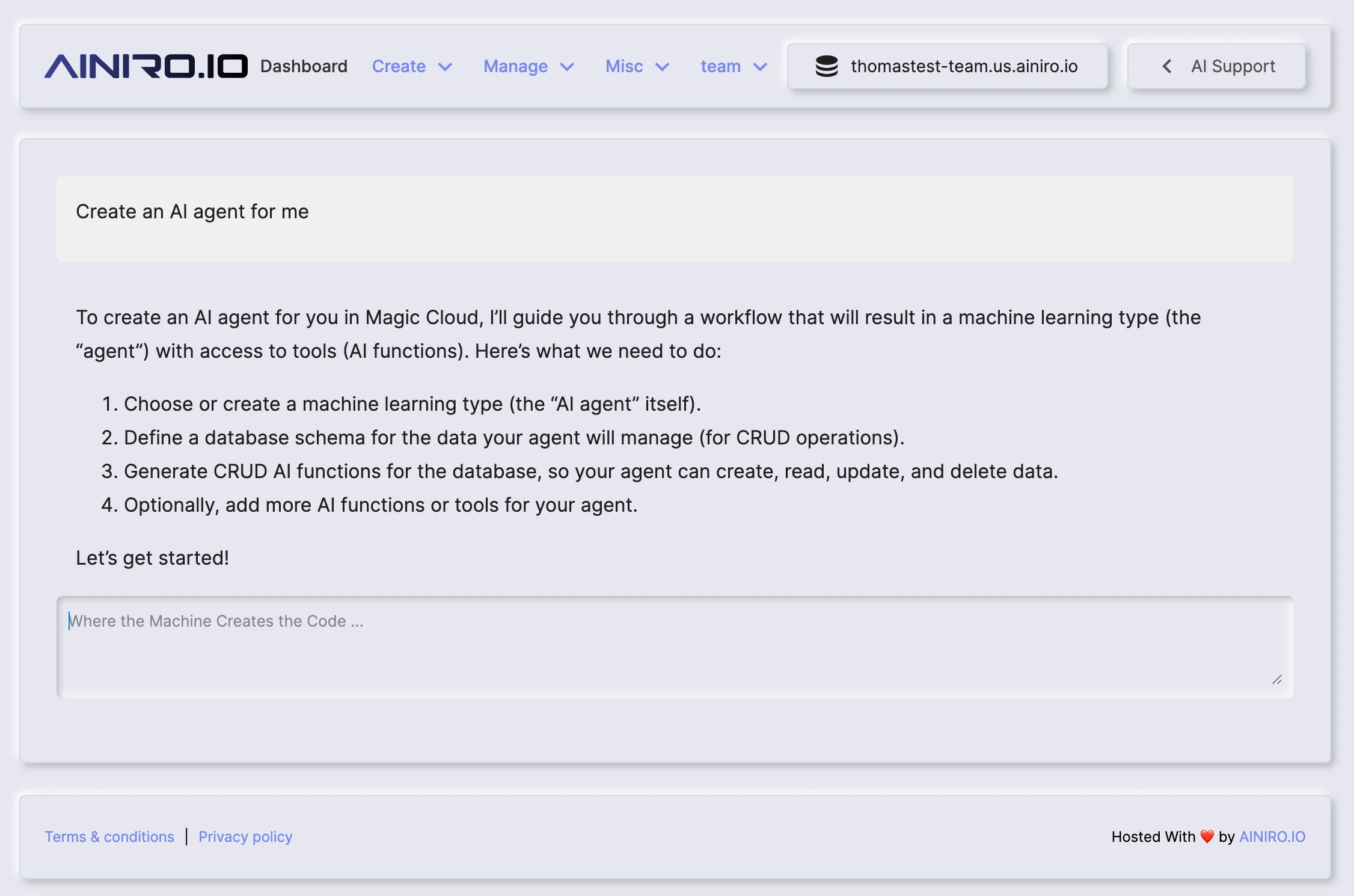Select the Dashboard menu item
The image size is (1354, 896).
coord(304,66)
